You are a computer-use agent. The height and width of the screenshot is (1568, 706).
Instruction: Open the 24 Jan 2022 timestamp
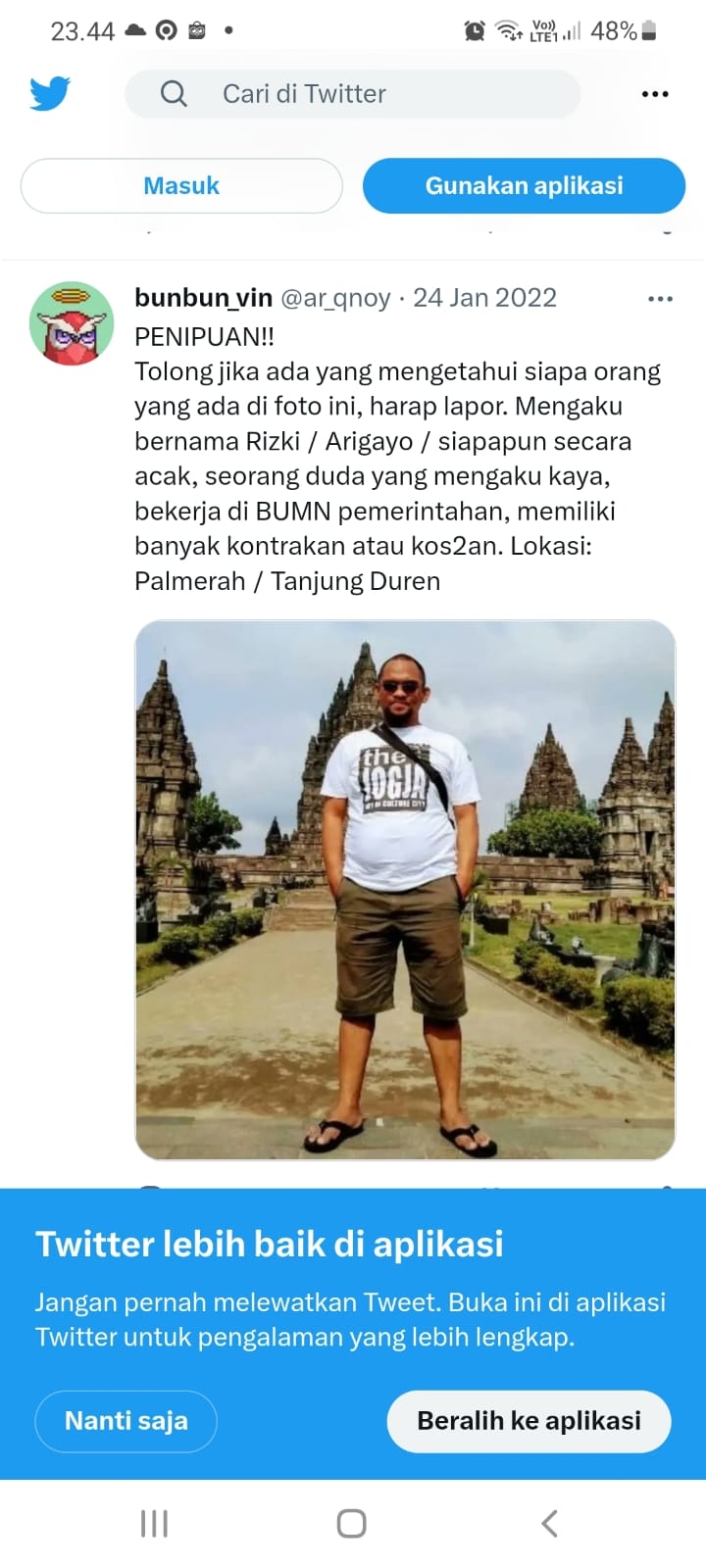(x=484, y=298)
